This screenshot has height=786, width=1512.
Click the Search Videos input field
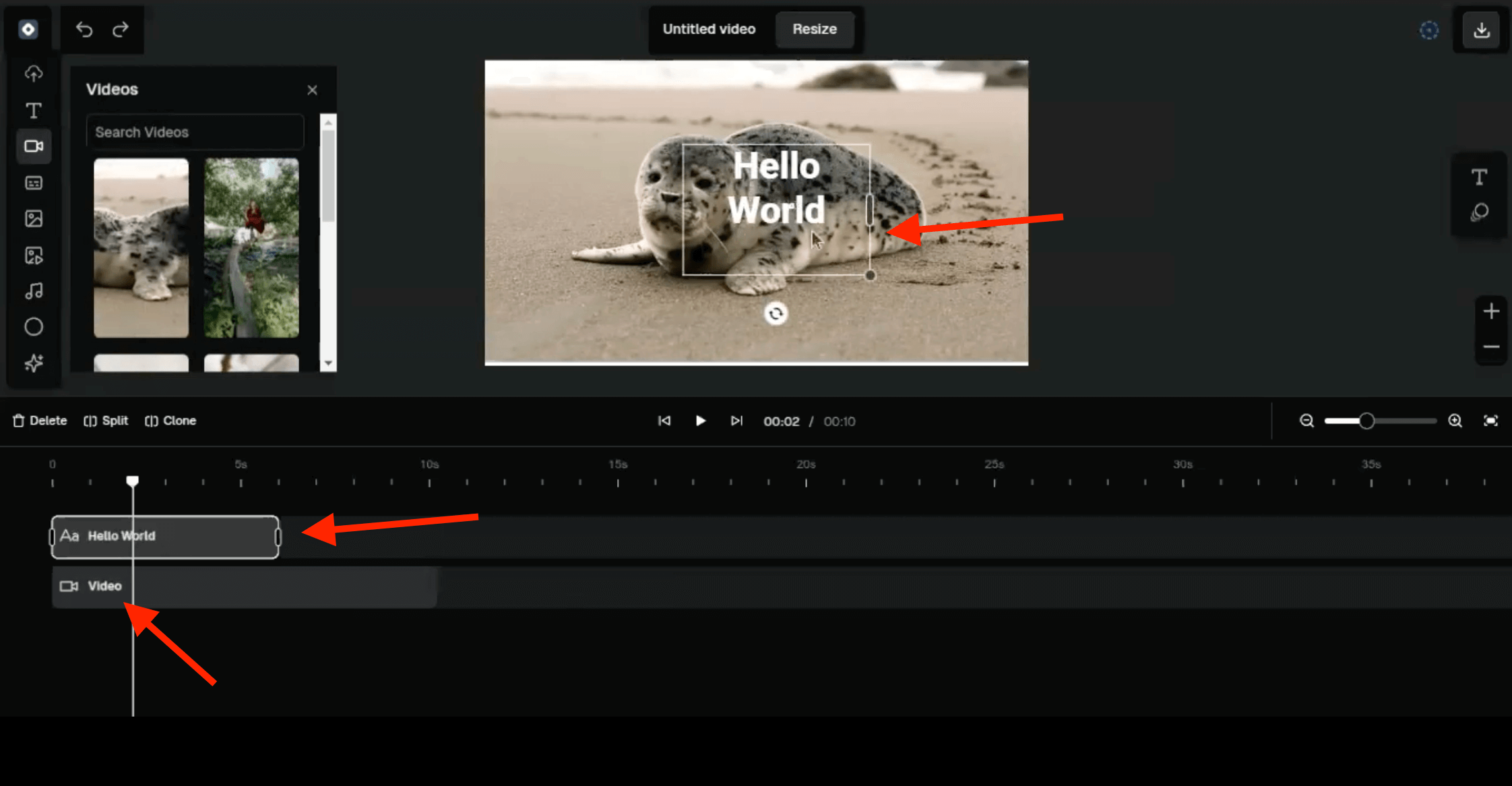point(195,132)
